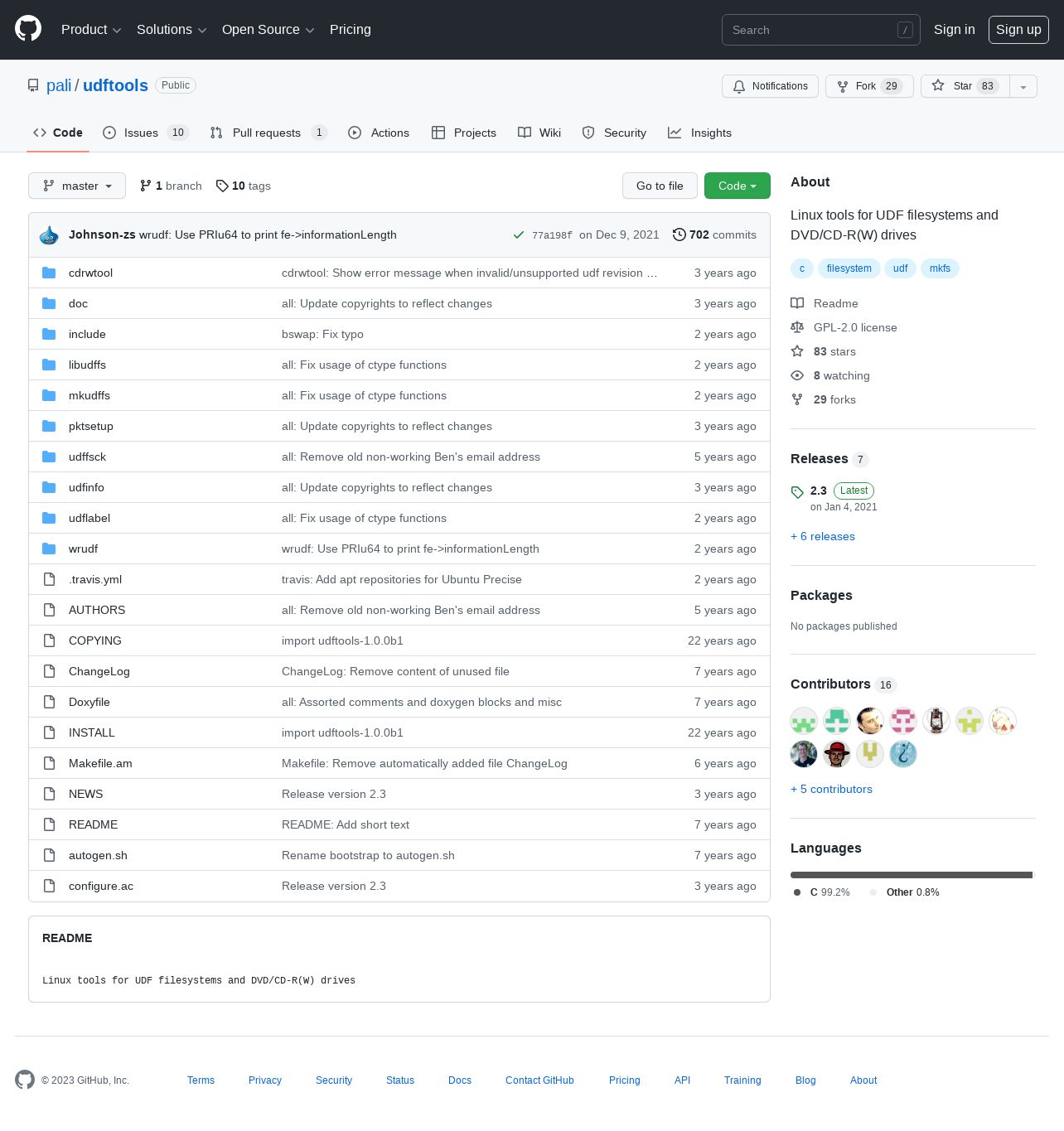Image resolution: width=1064 pixels, height=1131 pixels.
Task: View the 1 branch link
Action: tap(171, 186)
